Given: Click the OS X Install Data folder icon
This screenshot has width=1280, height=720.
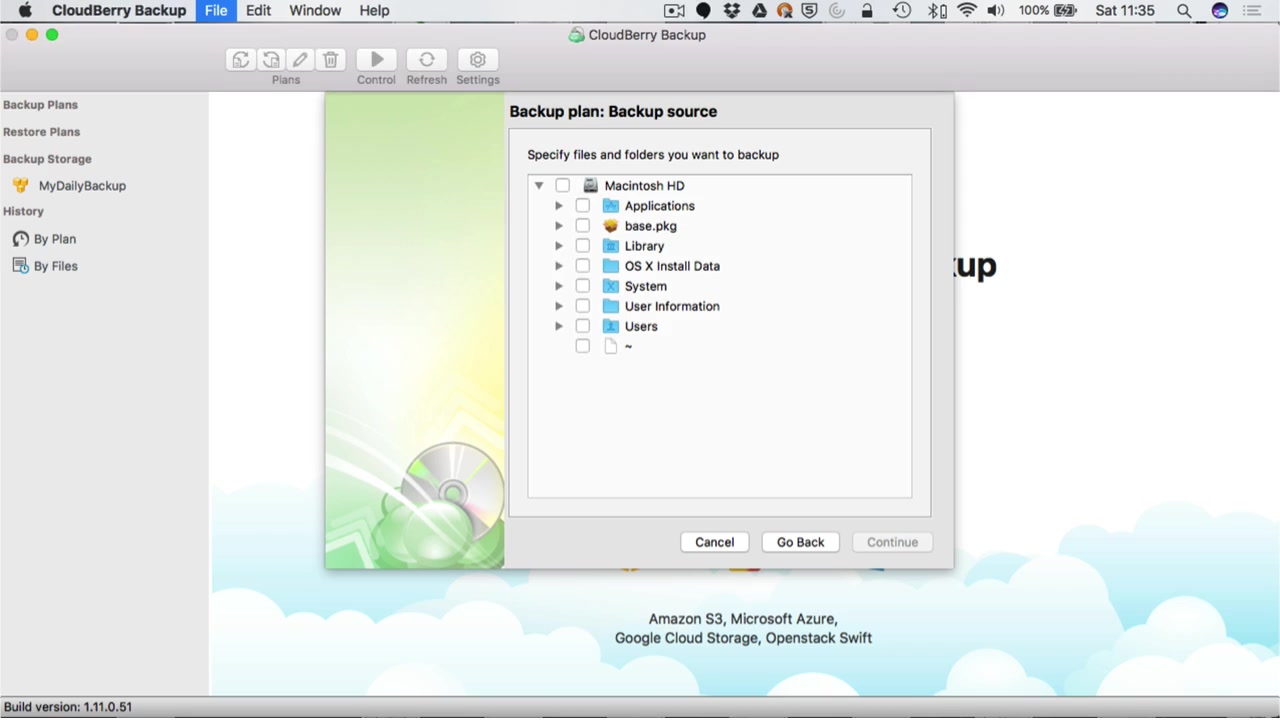Looking at the screenshot, I should (x=611, y=266).
